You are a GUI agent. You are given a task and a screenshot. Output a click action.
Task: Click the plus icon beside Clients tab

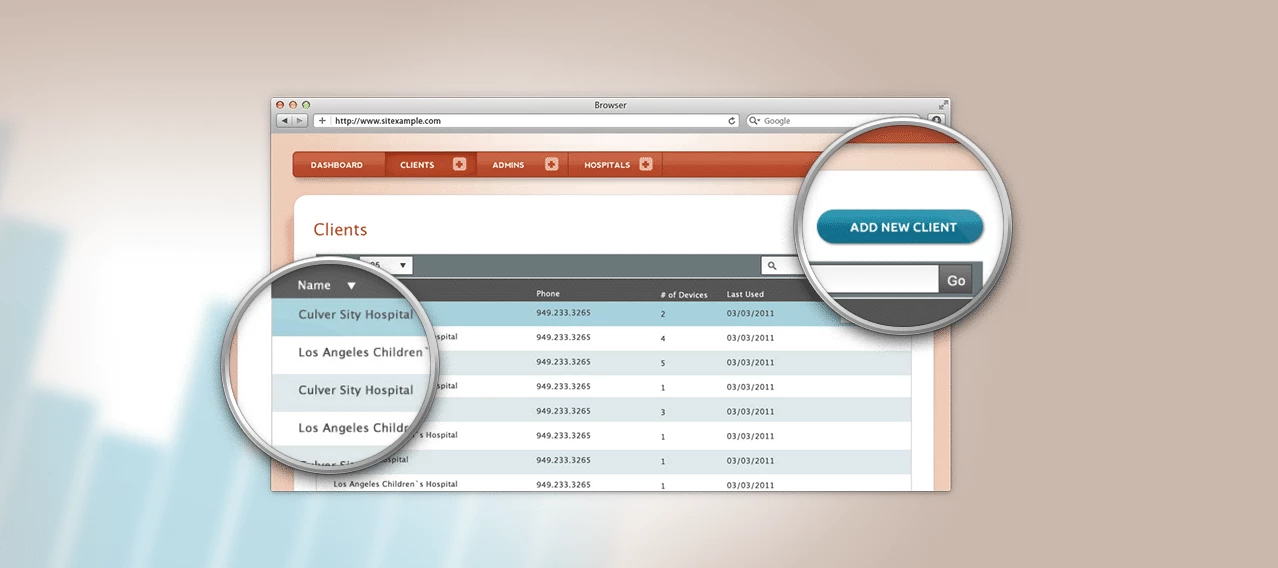coord(459,164)
